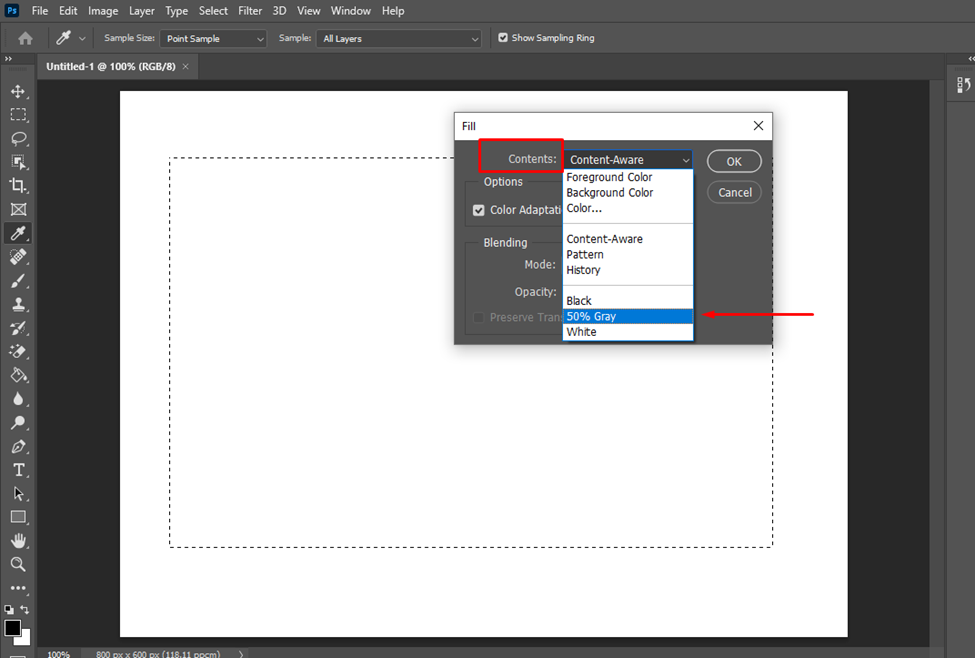Open the eyedropper tool preset picker arrow
Image resolution: width=975 pixels, height=658 pixels.
click(82, 39)
